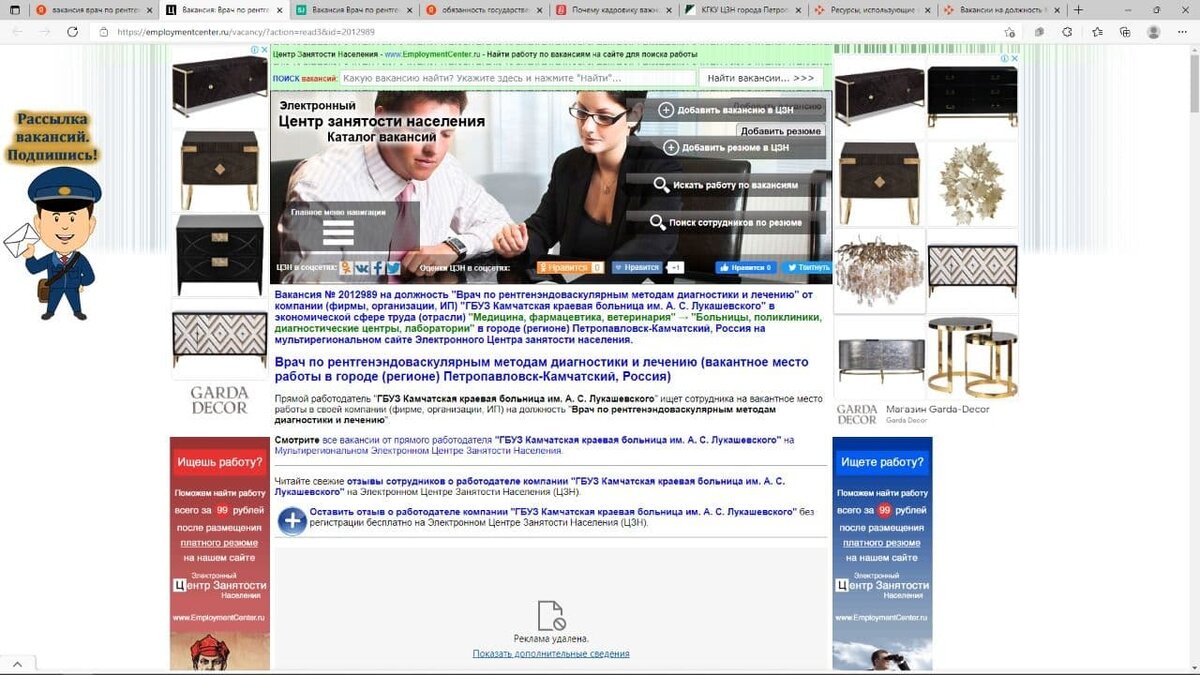Click 'Искать работу по вакансиям' button
Screen dimensions: 1200x675
click(726, 185)
